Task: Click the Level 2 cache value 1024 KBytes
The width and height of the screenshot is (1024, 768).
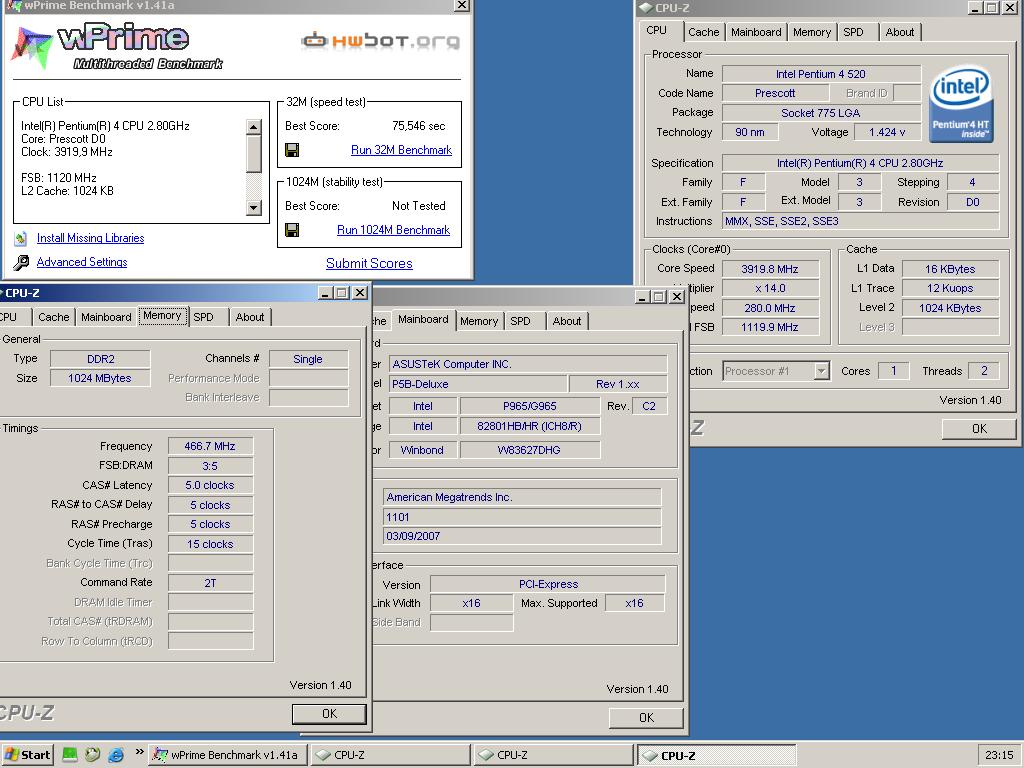Action: 950,308
